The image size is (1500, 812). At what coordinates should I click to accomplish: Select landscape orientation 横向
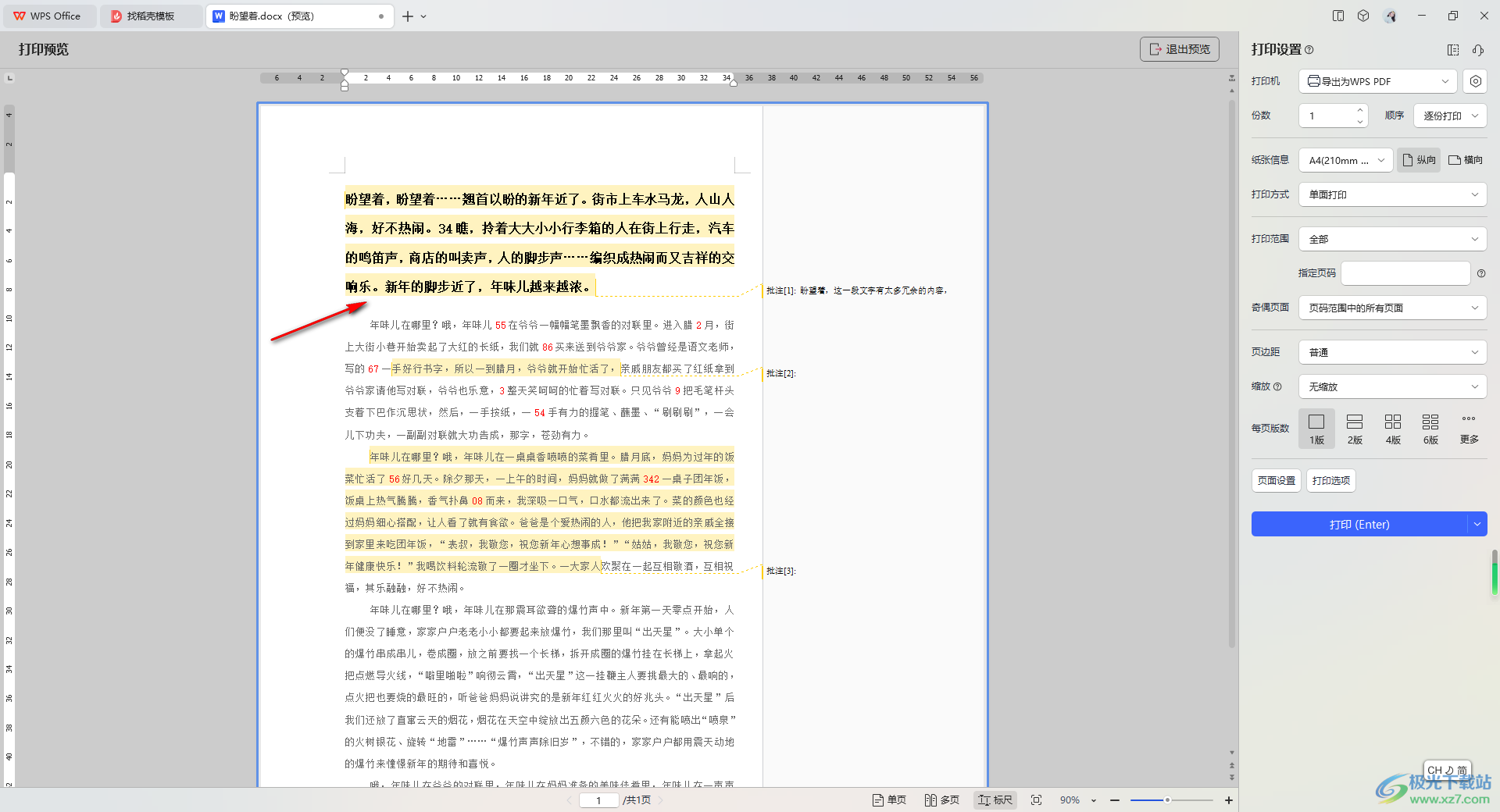pos(1466,160)
